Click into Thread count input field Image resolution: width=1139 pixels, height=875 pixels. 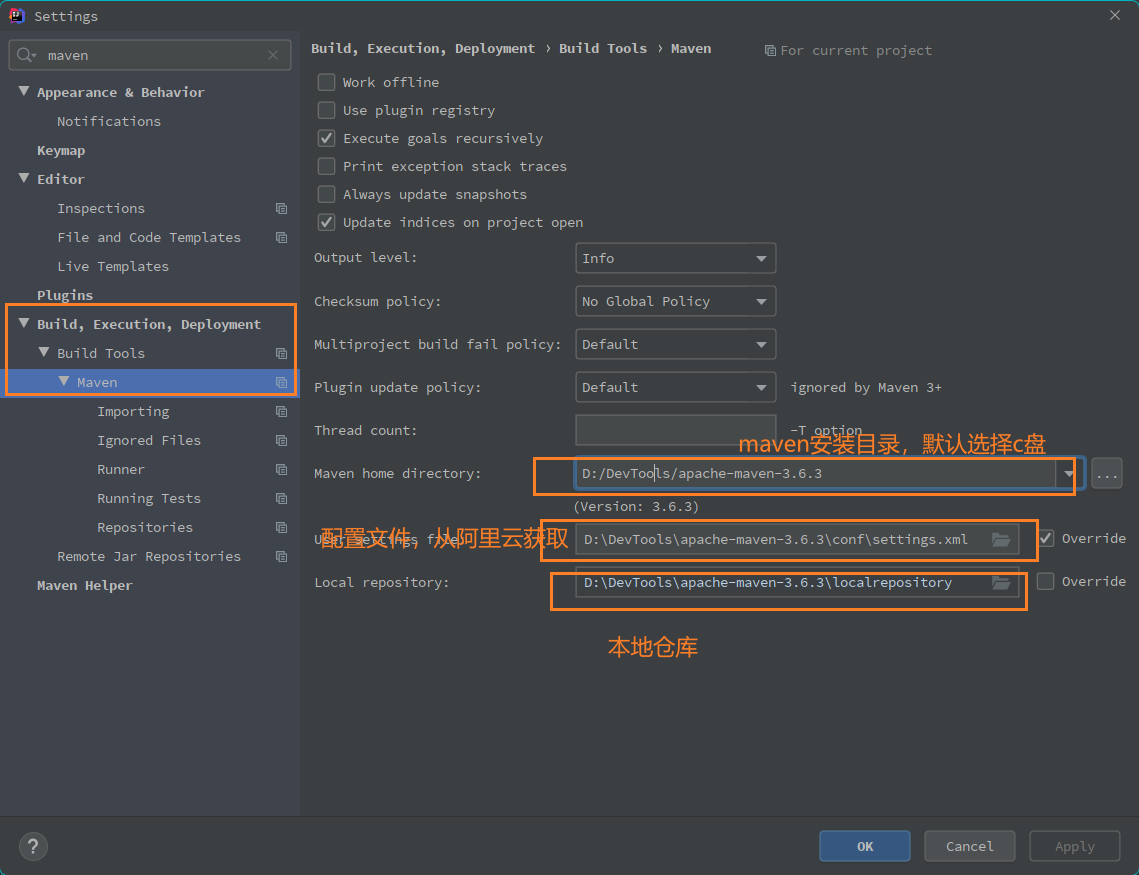pyautogui.click(x=676, y=430)
